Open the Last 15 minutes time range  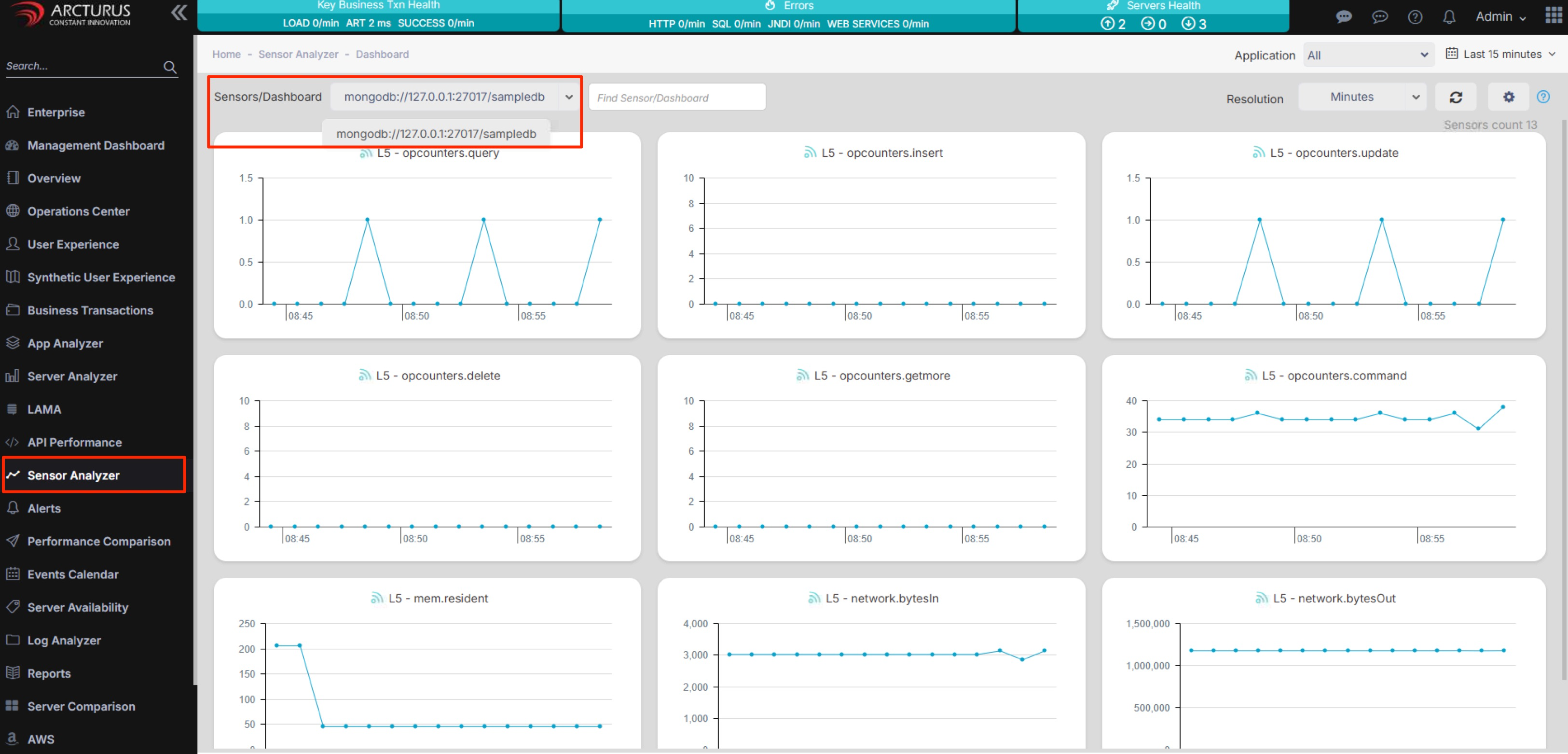point(1501,54)
